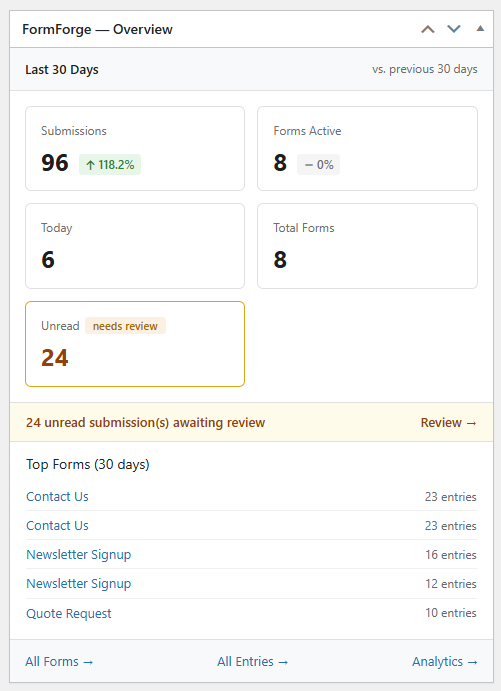Open the Review link in unread banner
The image size is (501, 691).
[x=449, y=423]
